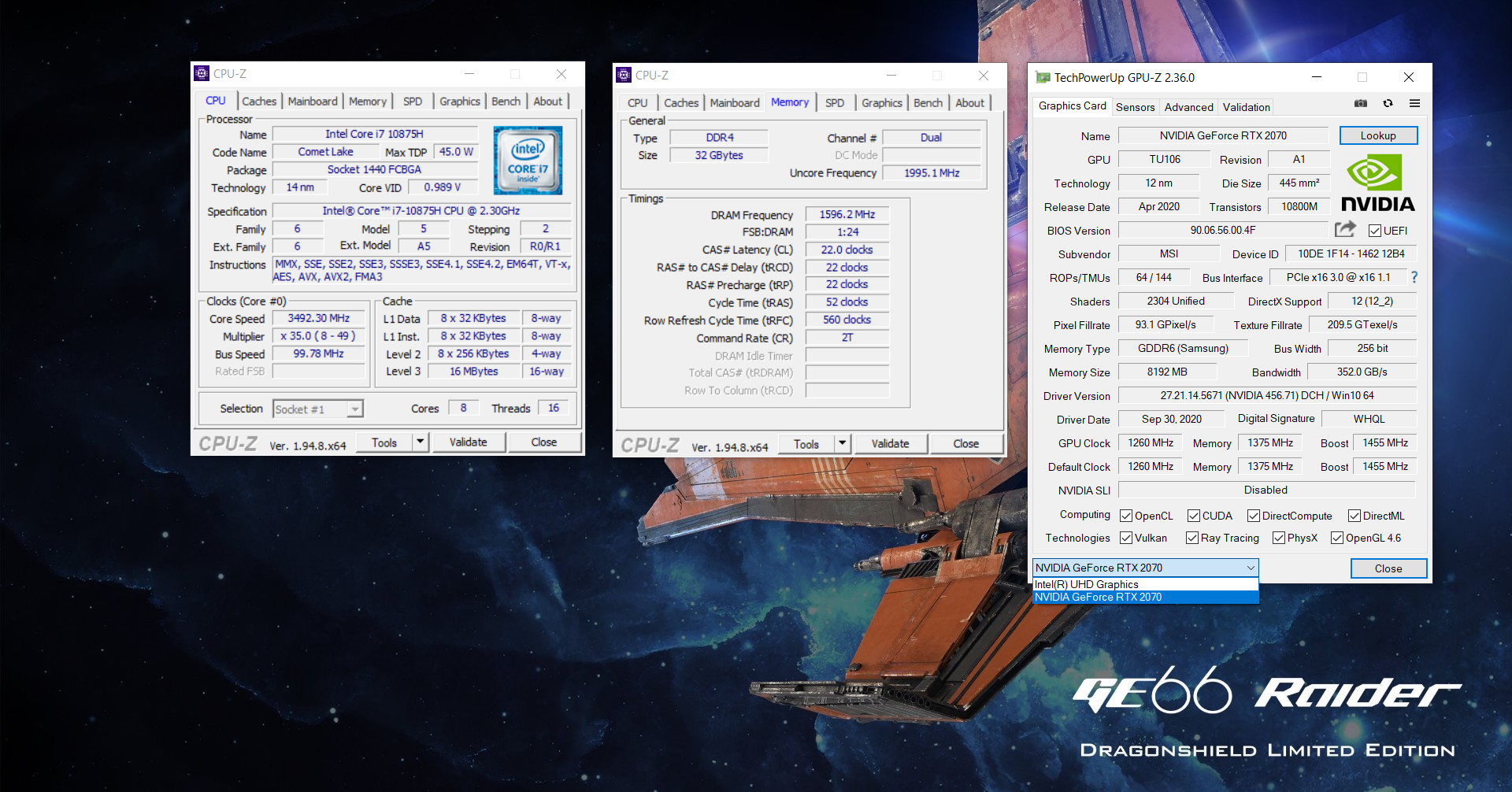Click Tools button in the left CPU-Z window

pos(384,442)
